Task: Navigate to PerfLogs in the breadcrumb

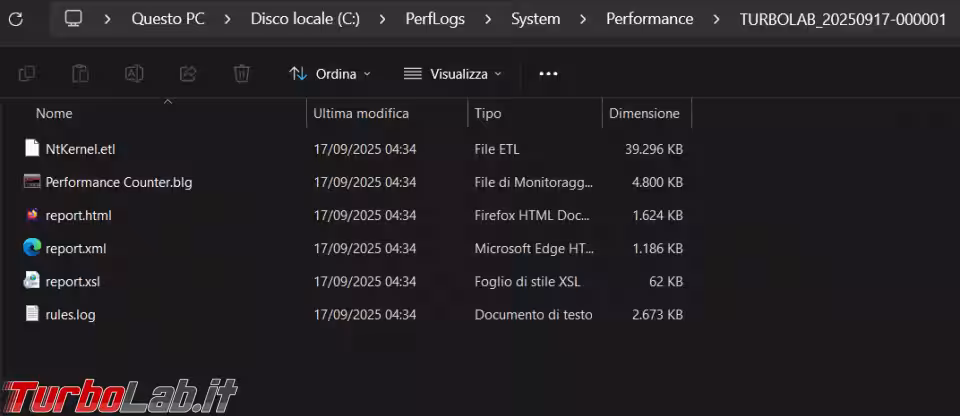Action: pos(439,19)
